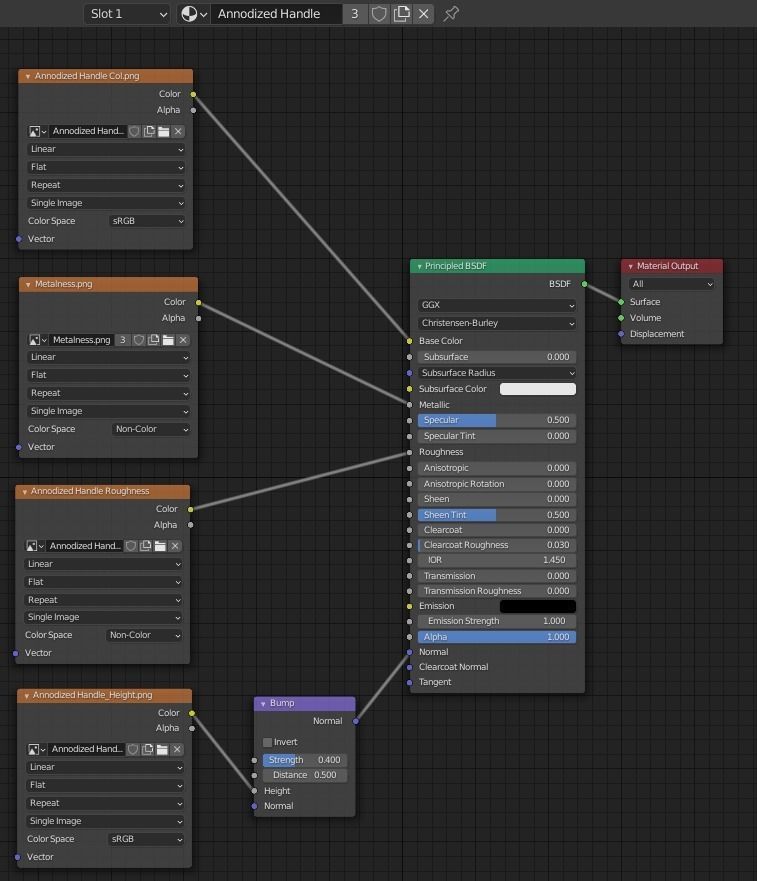Collapse the Annodized Handle Col.png node
Image resolution: width=757 pixels, height=881 pixels.
(x=28, y=76)
